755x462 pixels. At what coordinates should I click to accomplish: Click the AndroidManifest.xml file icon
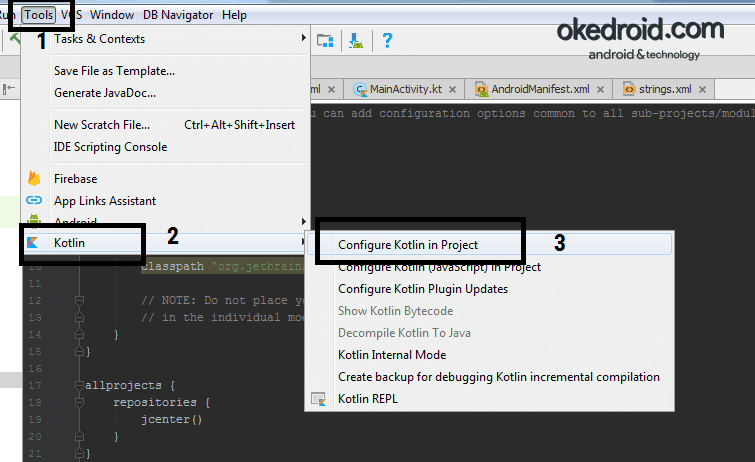481,89
